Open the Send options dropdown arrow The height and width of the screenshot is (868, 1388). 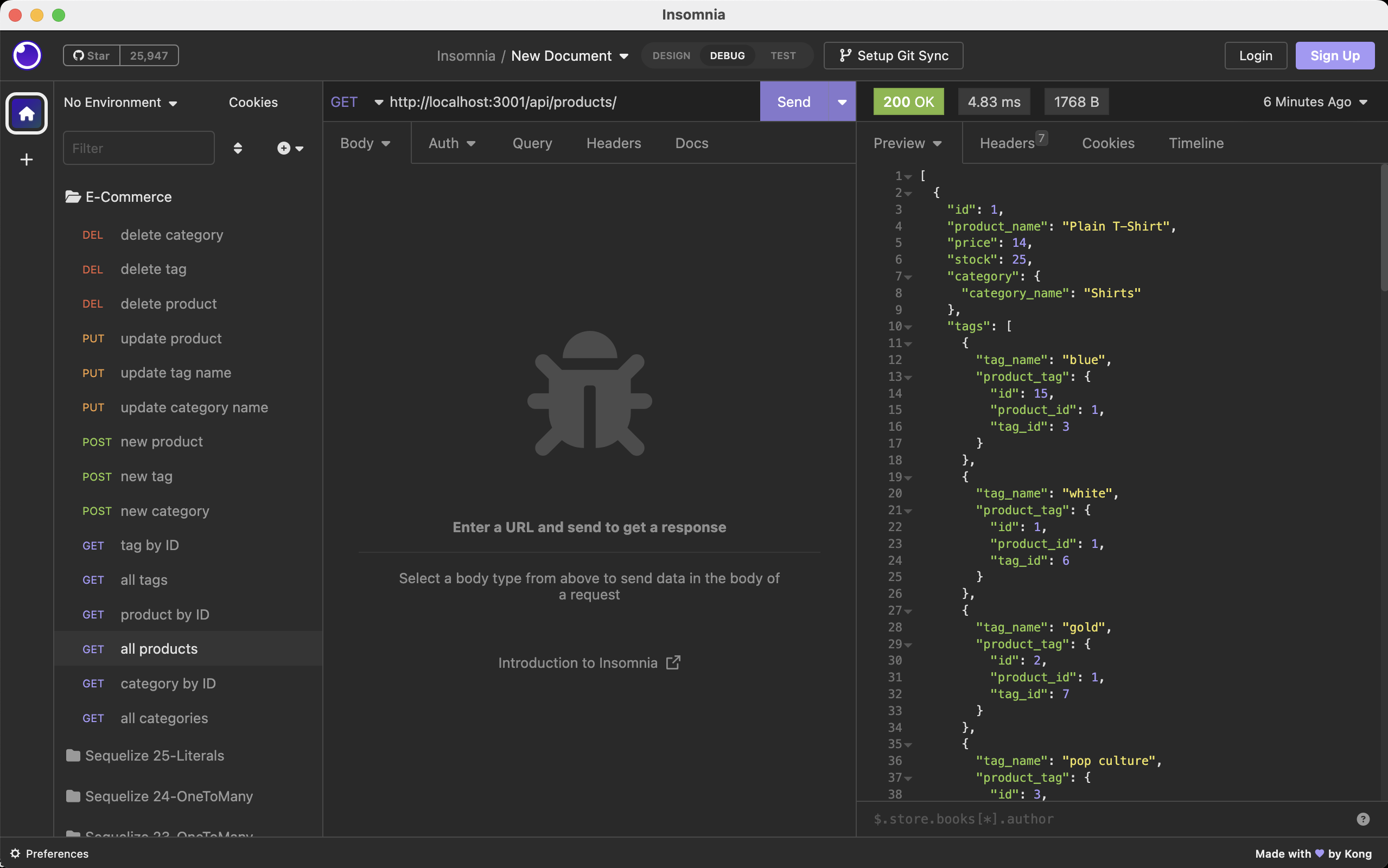pos(841,101)
